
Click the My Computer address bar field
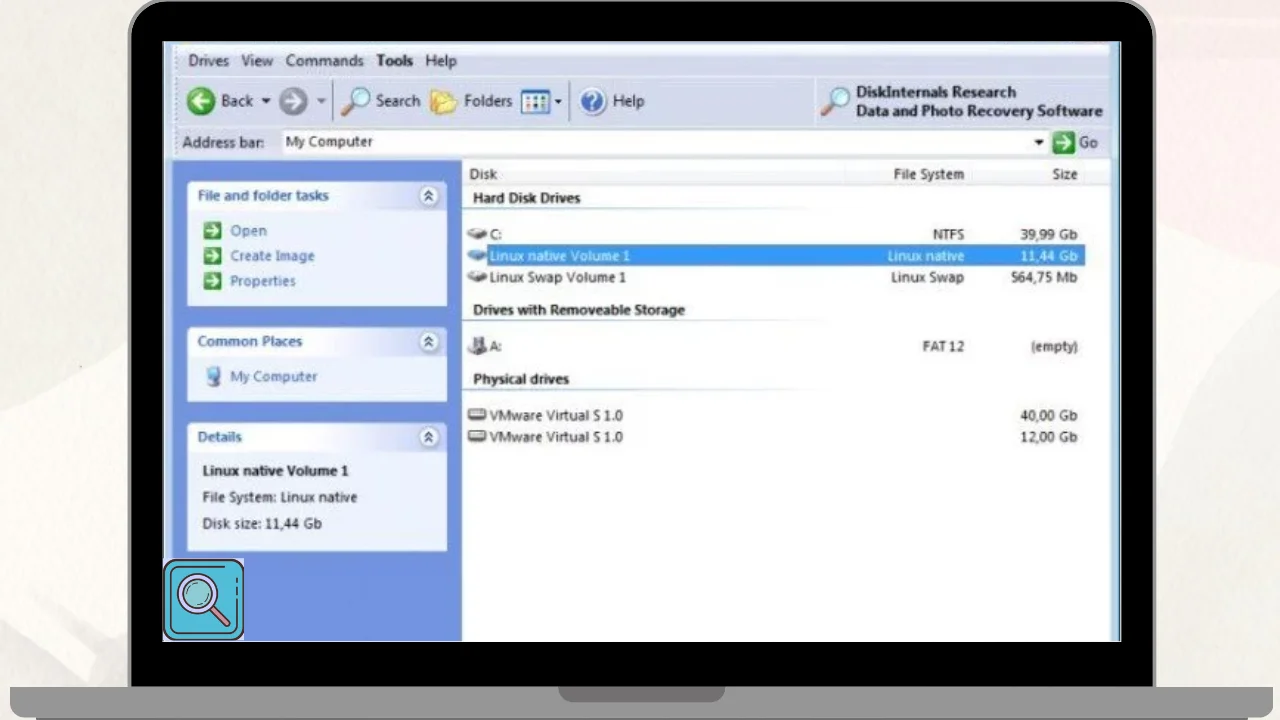pos(650,142)
